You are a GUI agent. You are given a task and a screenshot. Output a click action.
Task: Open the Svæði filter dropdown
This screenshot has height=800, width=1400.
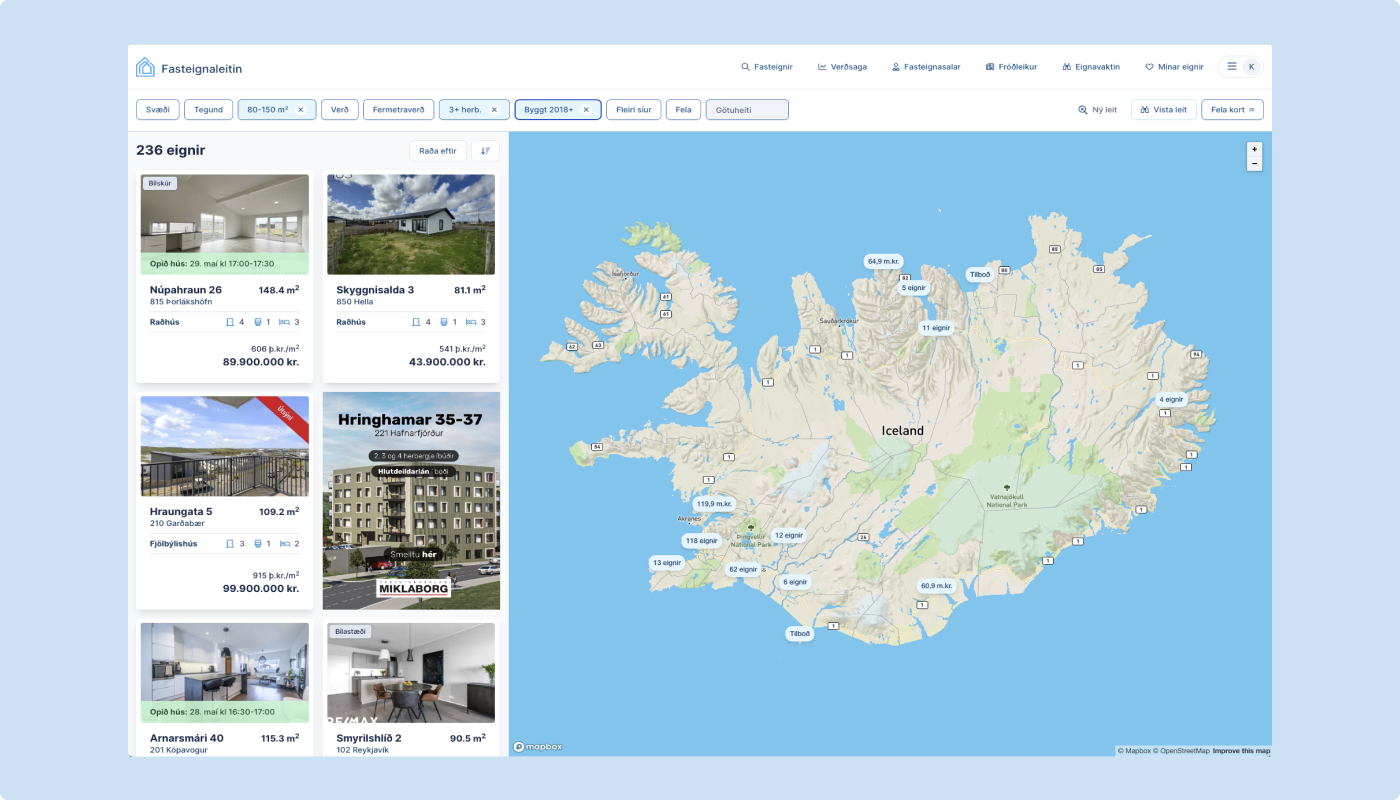click(157, 110)
